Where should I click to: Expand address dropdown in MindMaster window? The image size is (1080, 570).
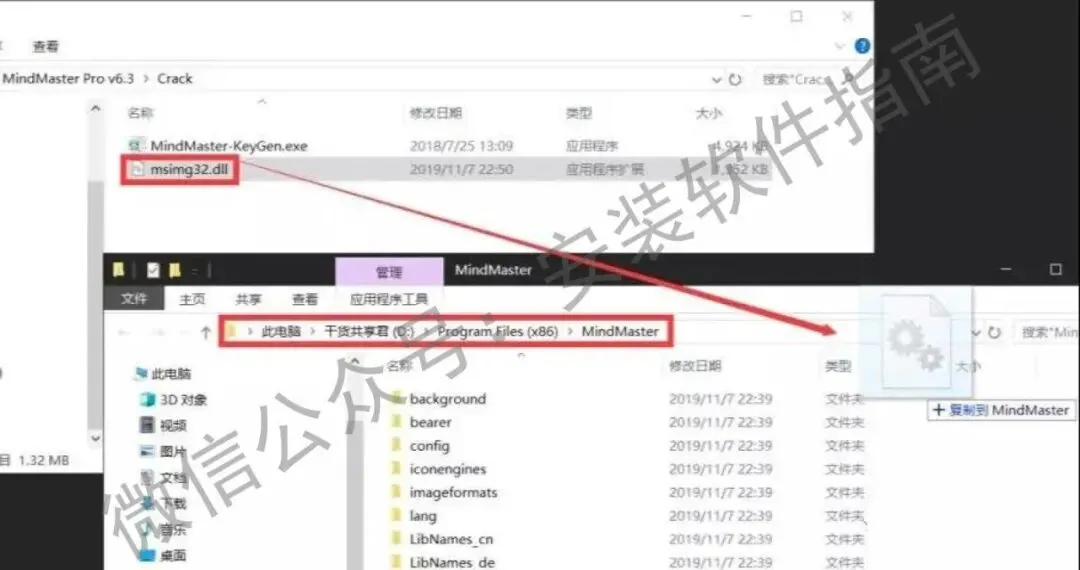click(x=975, y=332)
